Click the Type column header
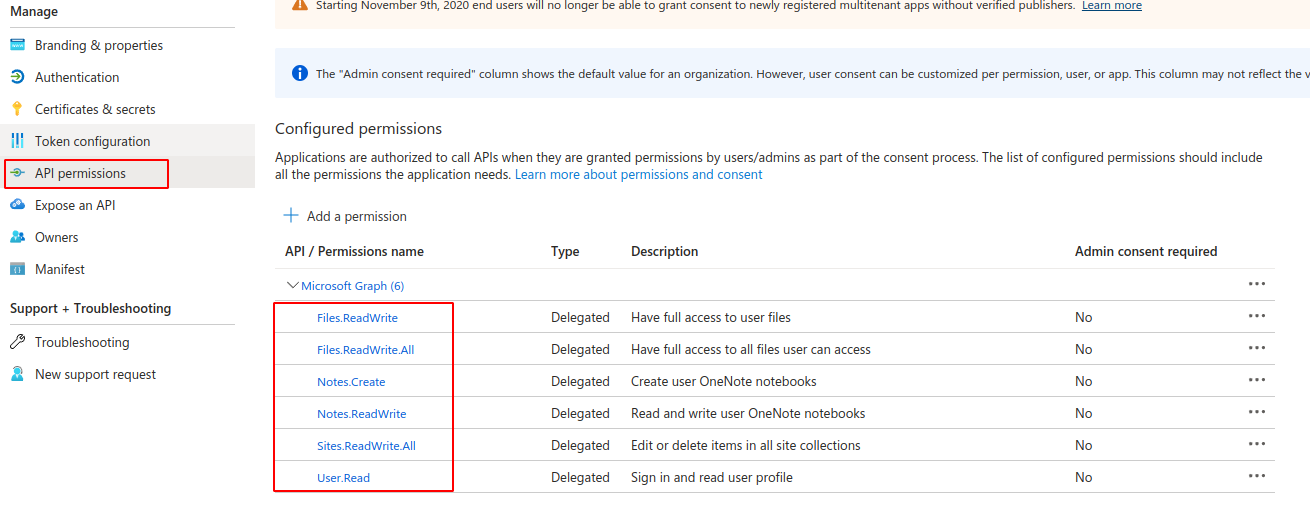1310x517 pixels. click(x=565, y=251)
